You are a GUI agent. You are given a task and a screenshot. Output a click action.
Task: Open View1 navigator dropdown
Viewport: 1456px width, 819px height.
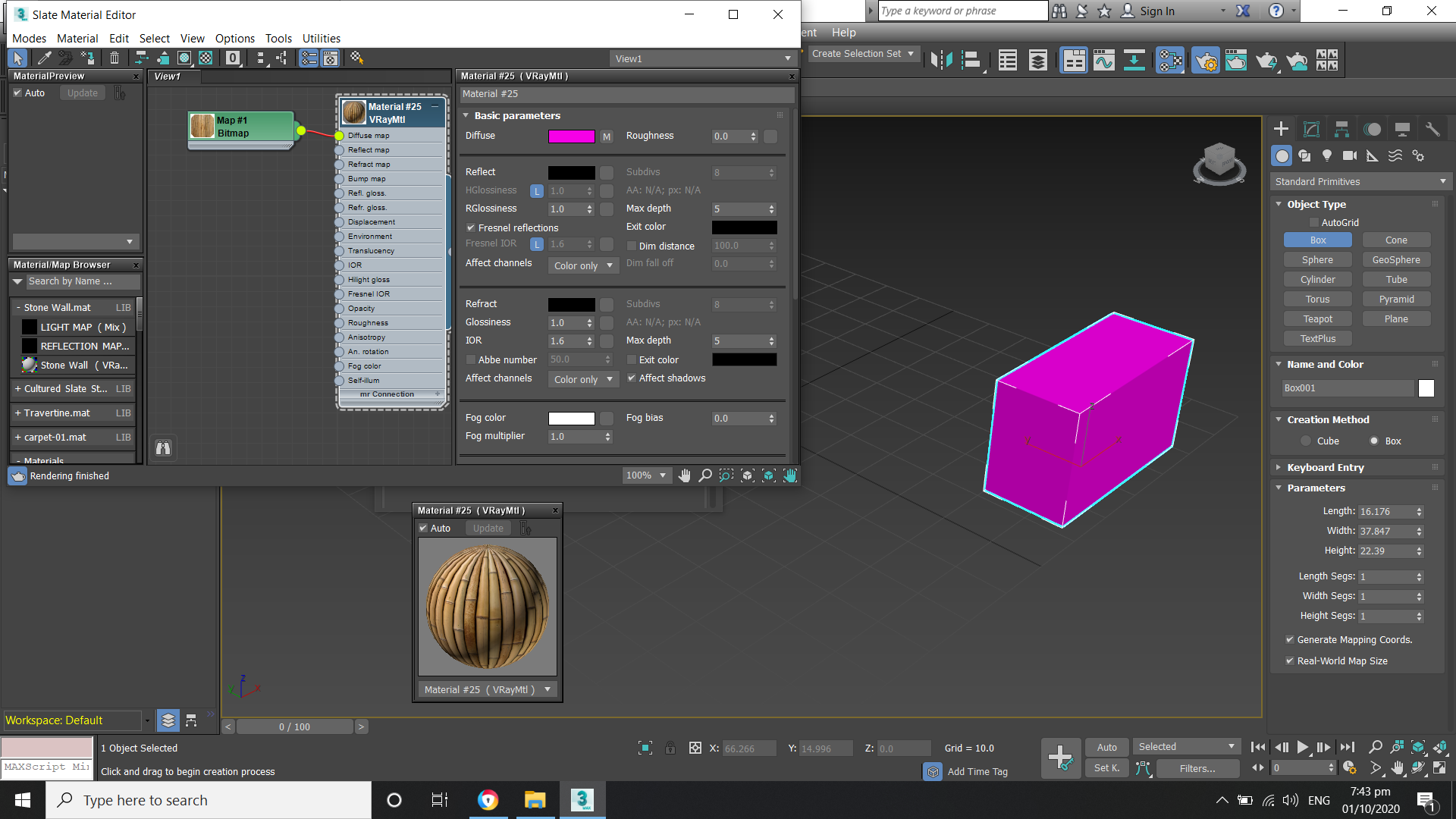702,58
